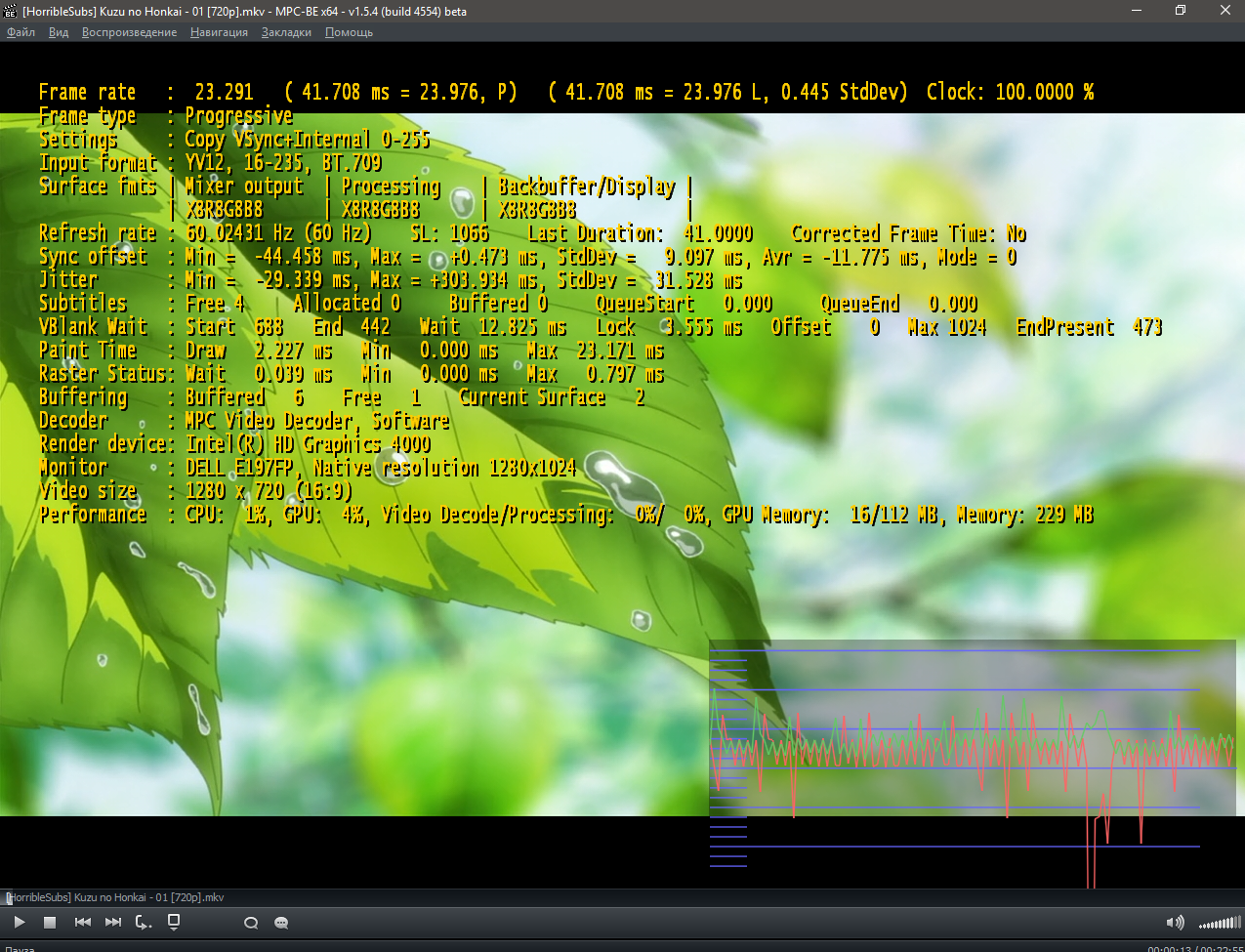The image size is (1245, 952).
Task: Restore down the MPC-BE window
Action: coord(1181,11)
